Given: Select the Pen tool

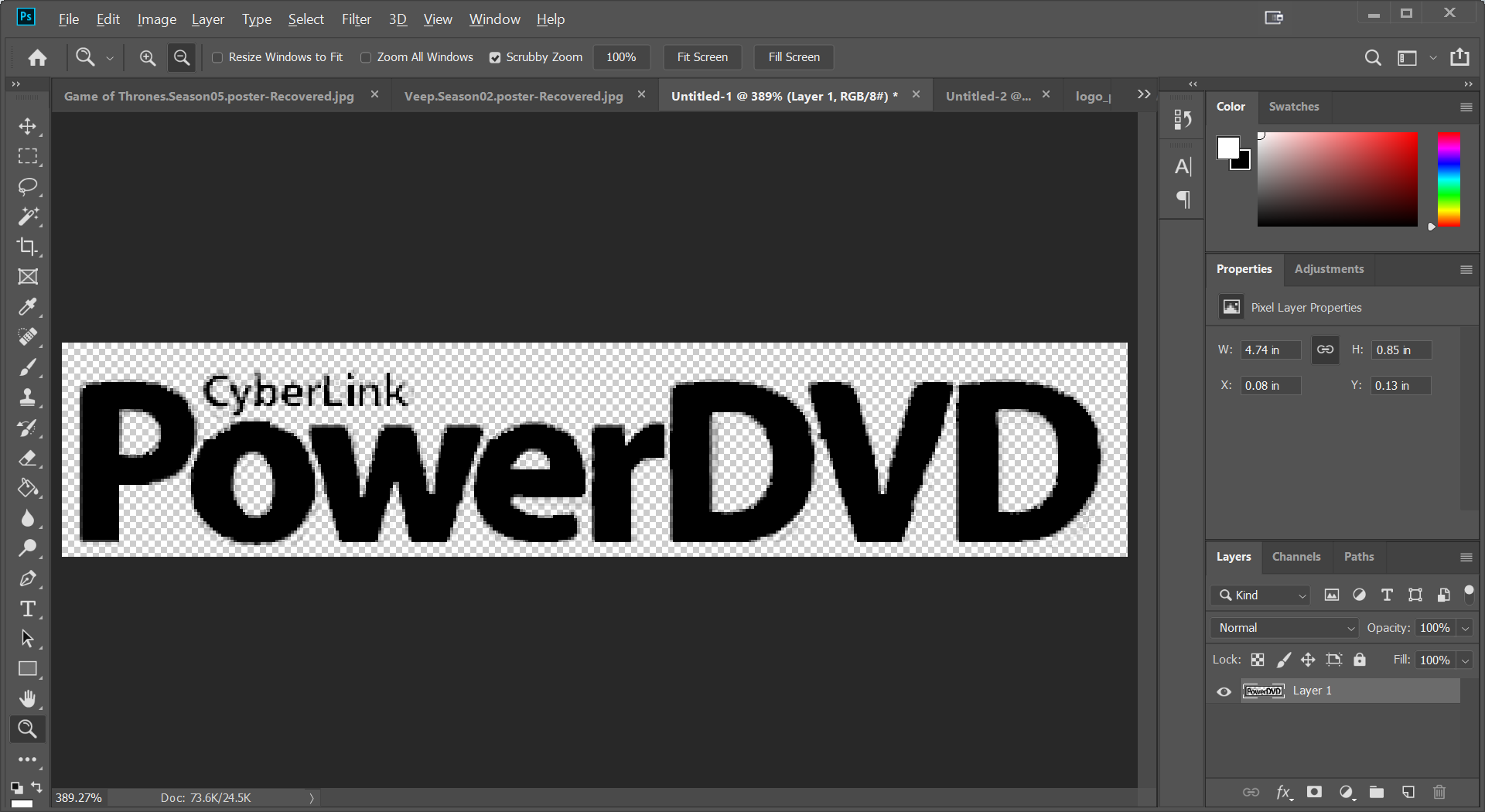Looking at the screenshot, I should click(x=28, y=578).
